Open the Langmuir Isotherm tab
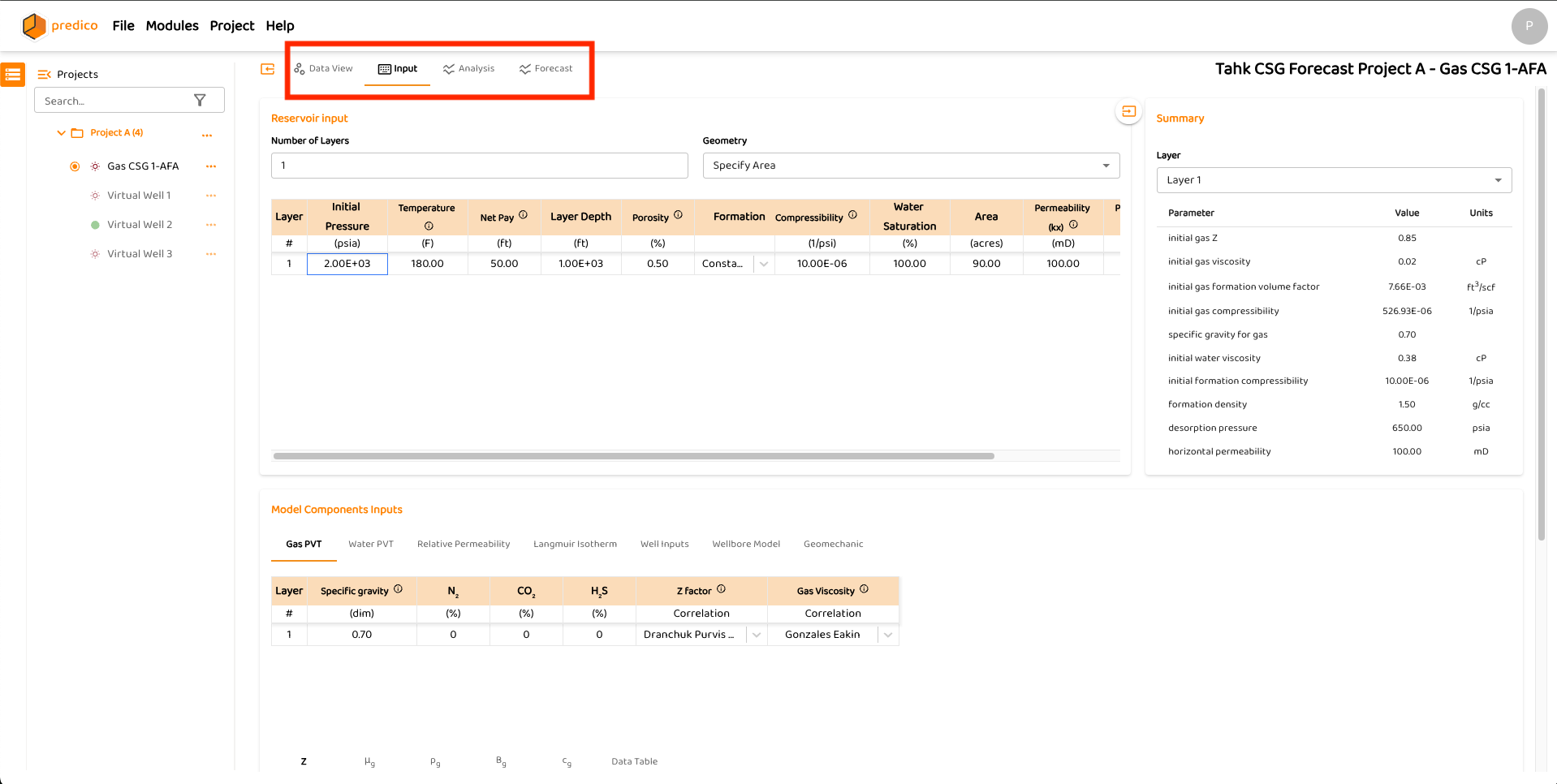The width and height of the screenshot is (1557, 784). (575, 544)
